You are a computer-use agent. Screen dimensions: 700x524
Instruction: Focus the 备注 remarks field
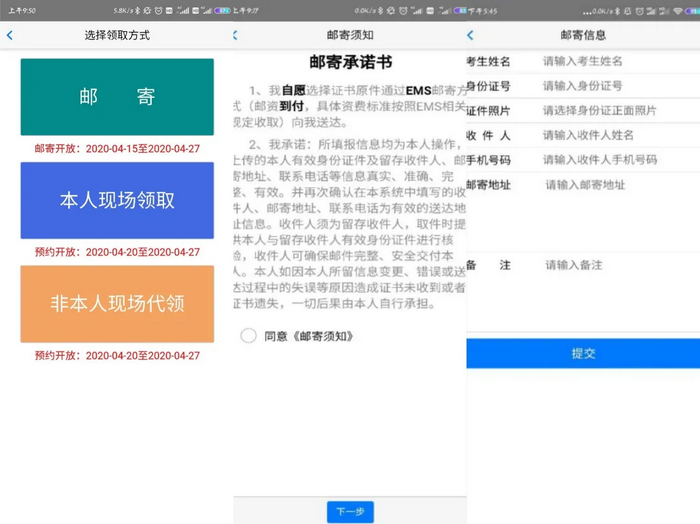tap(610, 266)
